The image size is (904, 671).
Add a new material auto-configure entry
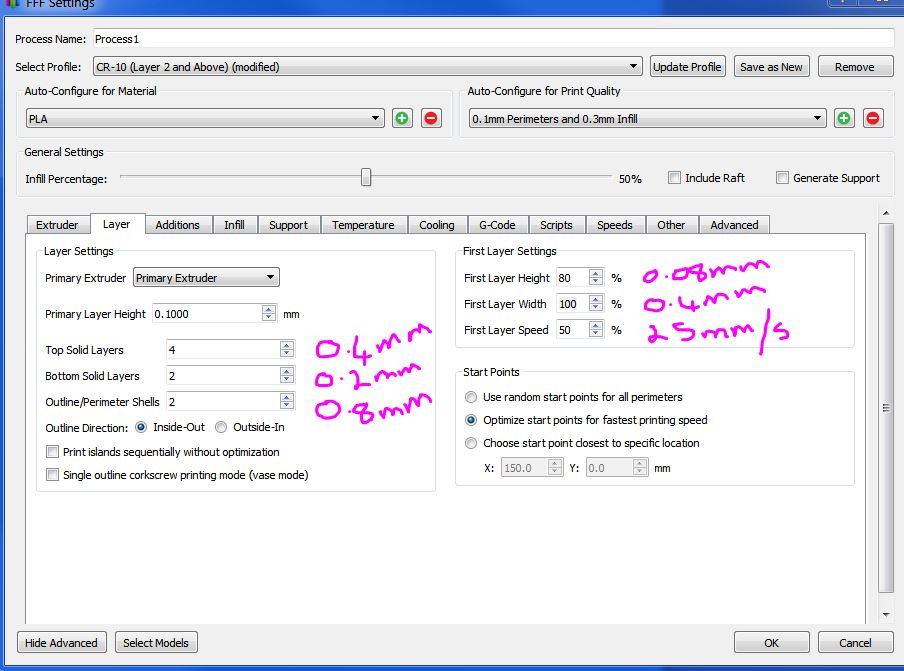tap(402, 118)
